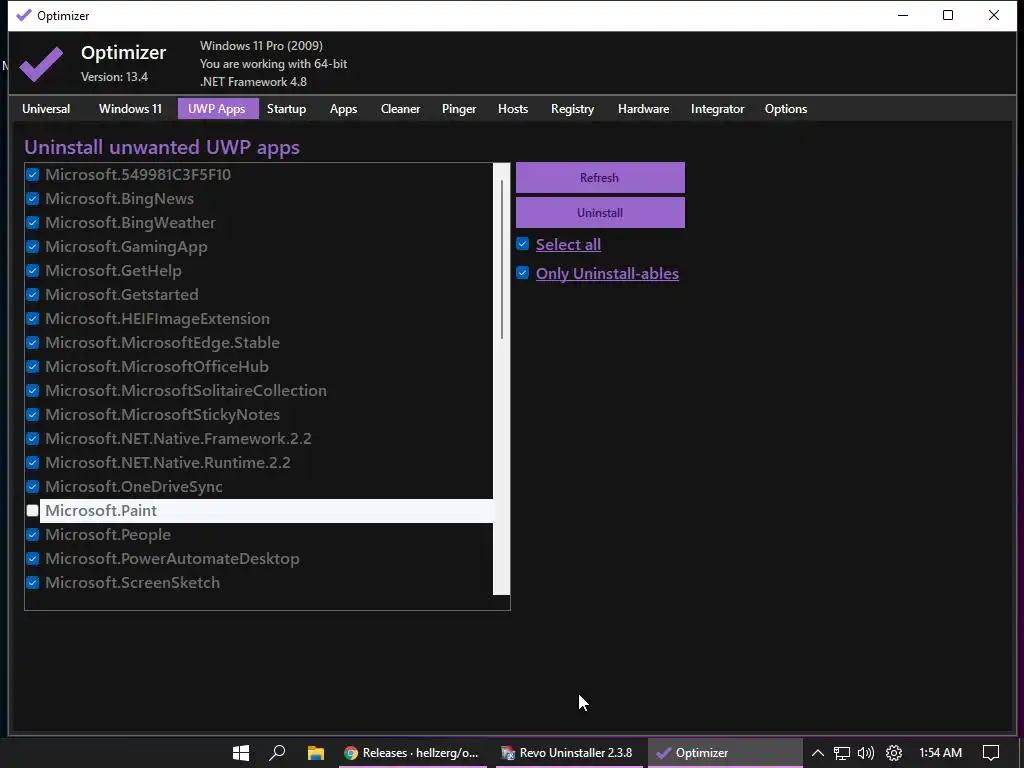Image resolution: width=1024 pixels, height=768 pixels.
Task: Toggle Only Uninstall-ables checkbox
Action: click(x=522, y=272)
